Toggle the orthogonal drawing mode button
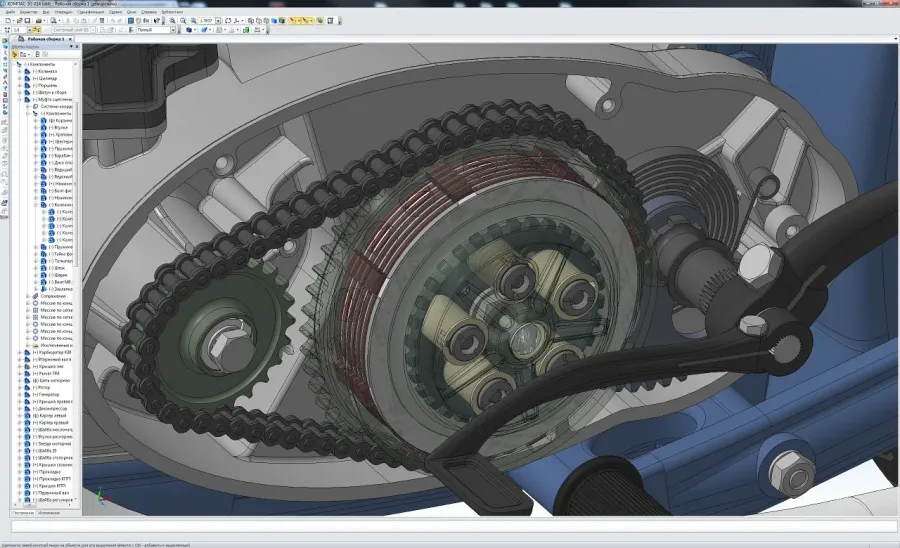The width and height of the screenshot is (900, 548). pyautogui.click(x=36, y=30)
